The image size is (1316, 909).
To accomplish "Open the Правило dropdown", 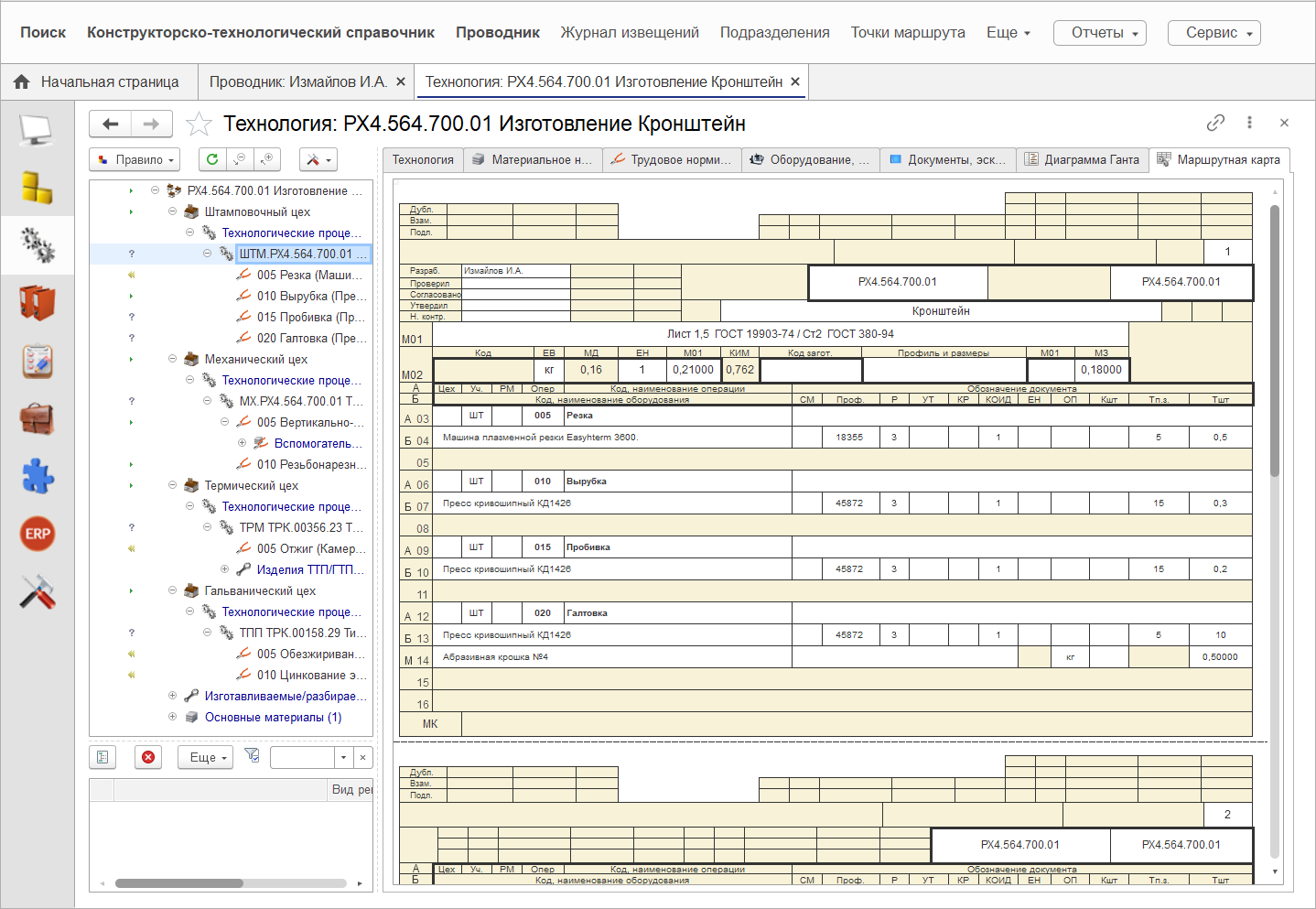I will pos(135,159).
